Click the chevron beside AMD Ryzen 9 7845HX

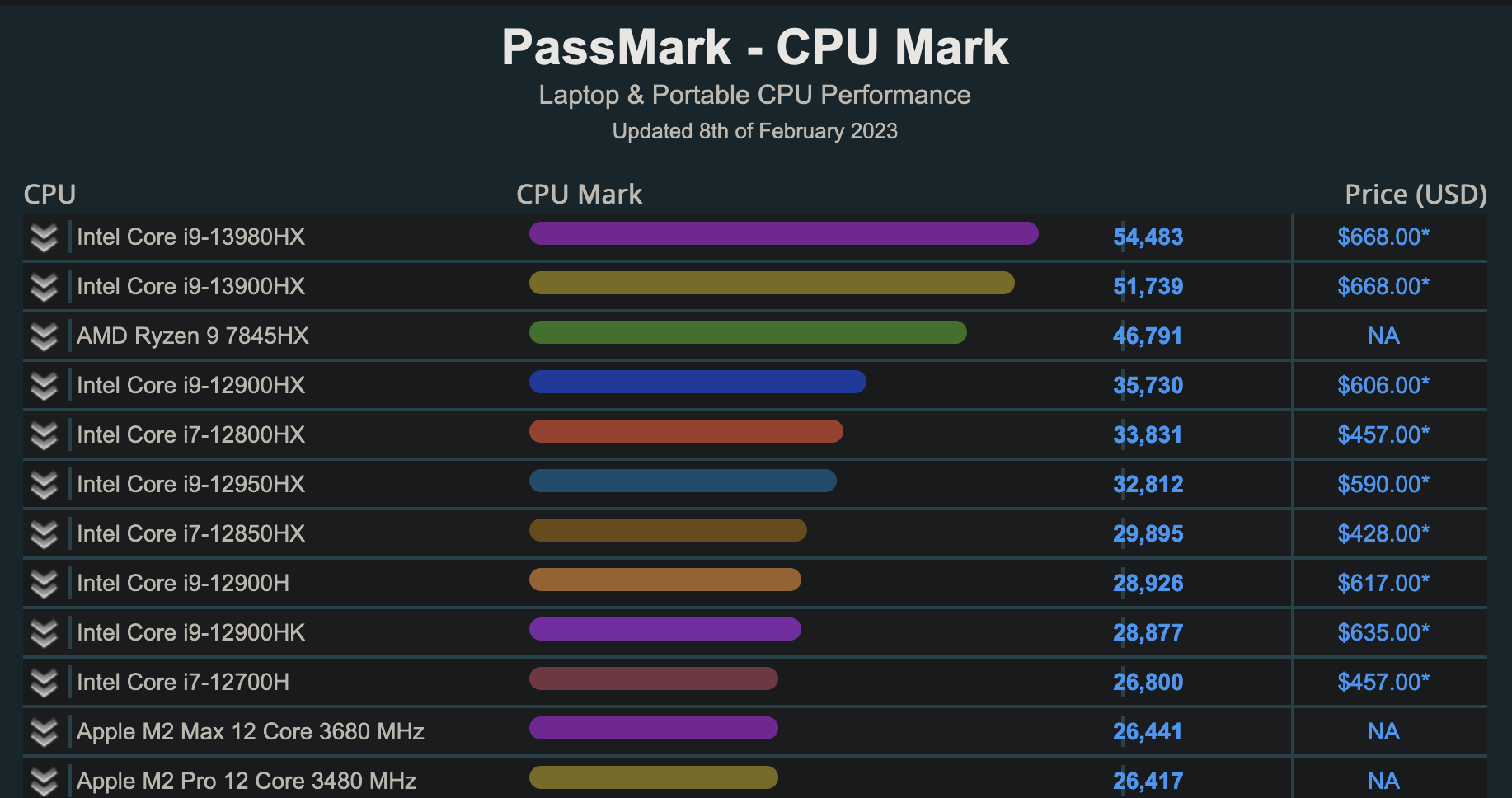click(x=44, y=336)
